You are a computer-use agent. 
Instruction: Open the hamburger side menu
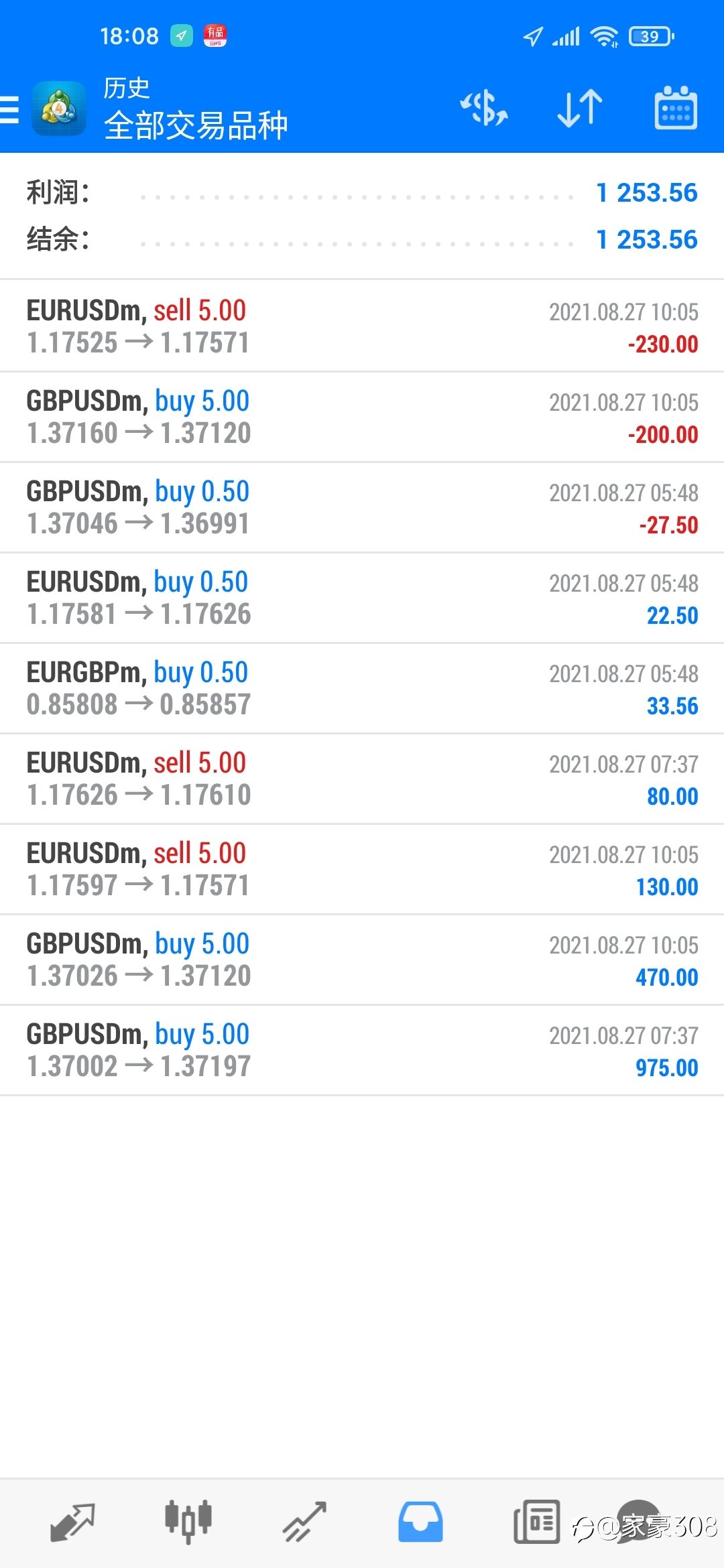[x=9, y=109]
